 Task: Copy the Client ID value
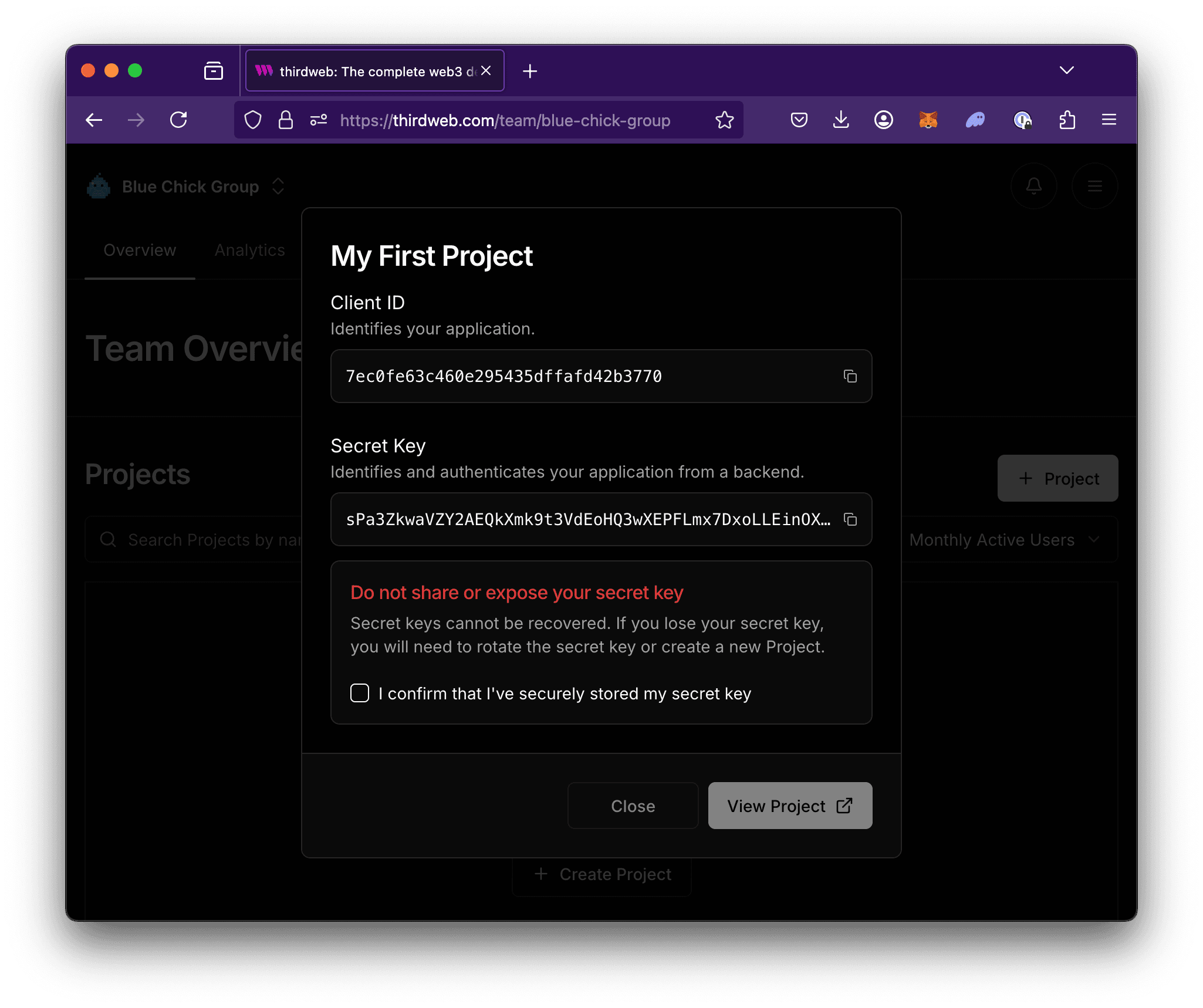(850, 376)
